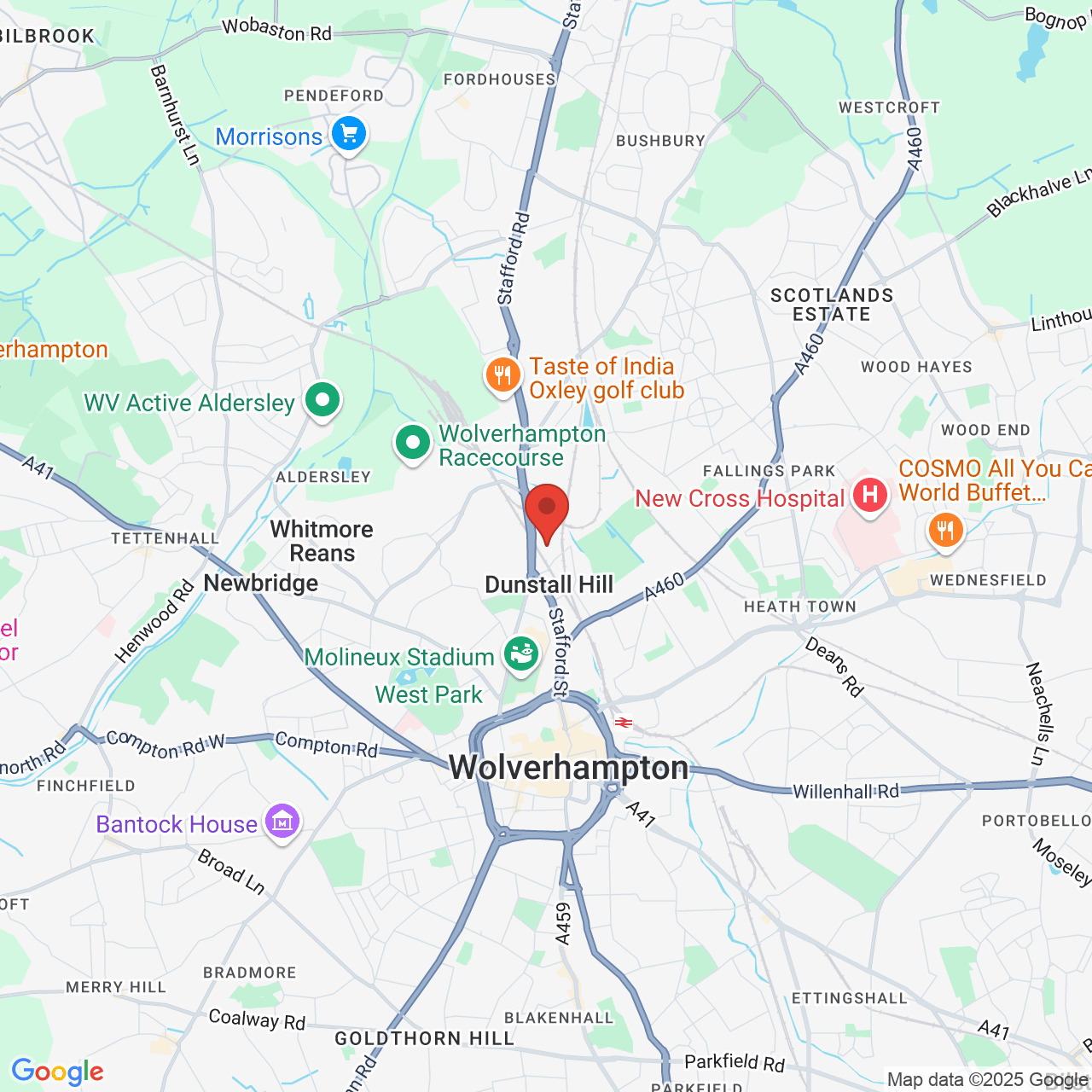Select the Bantock House text label
1092x1092 pixels.
click(x=177, y=824)
